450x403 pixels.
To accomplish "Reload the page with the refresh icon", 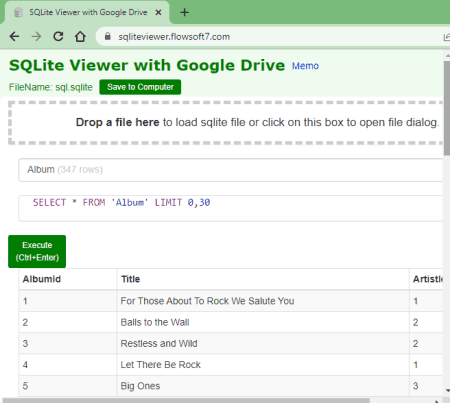I will (58, 36).
